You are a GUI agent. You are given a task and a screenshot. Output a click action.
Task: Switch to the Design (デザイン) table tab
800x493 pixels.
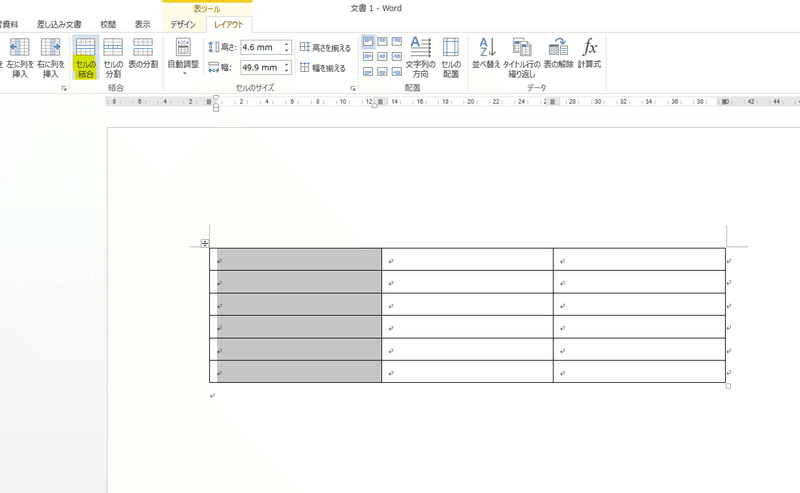coord(183,24)
